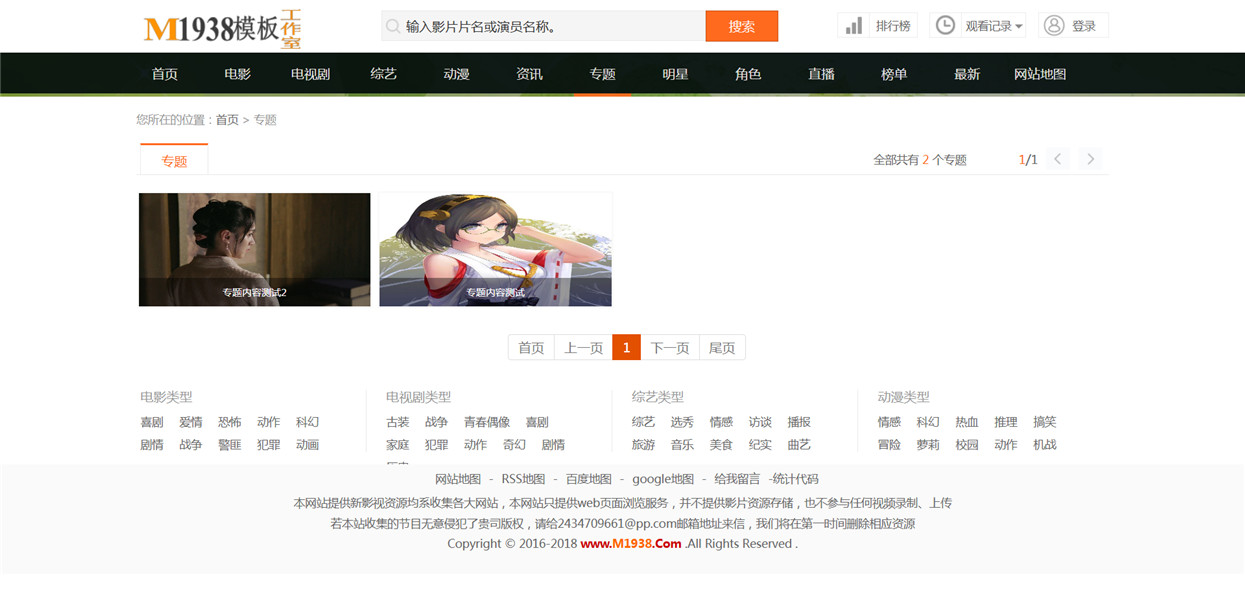Open 青春偶像 under 电视剧类型
Screen dimensions: 1245x593
tap(487, 422)
